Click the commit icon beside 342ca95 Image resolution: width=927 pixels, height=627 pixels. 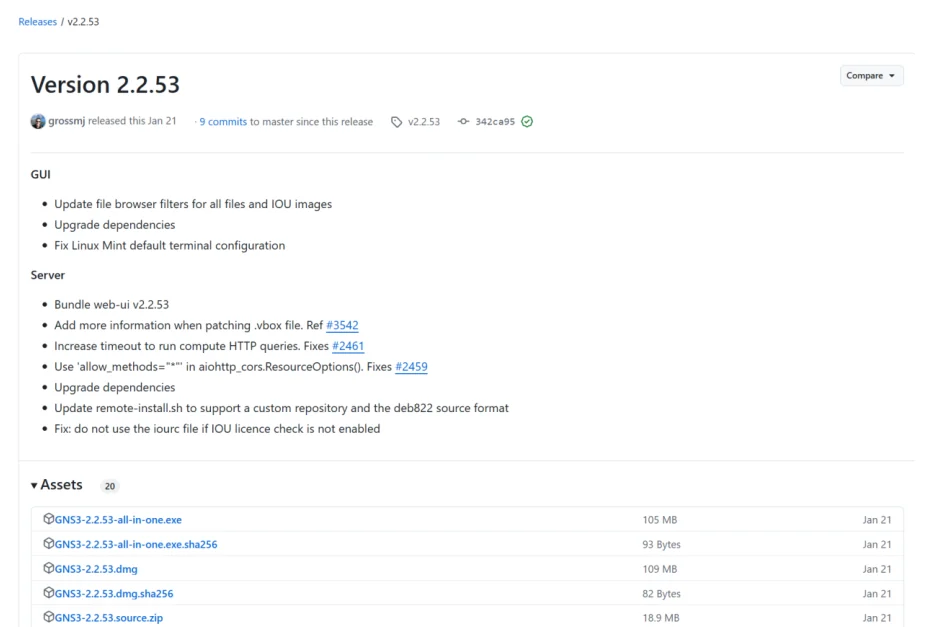(x=464, y=121)
